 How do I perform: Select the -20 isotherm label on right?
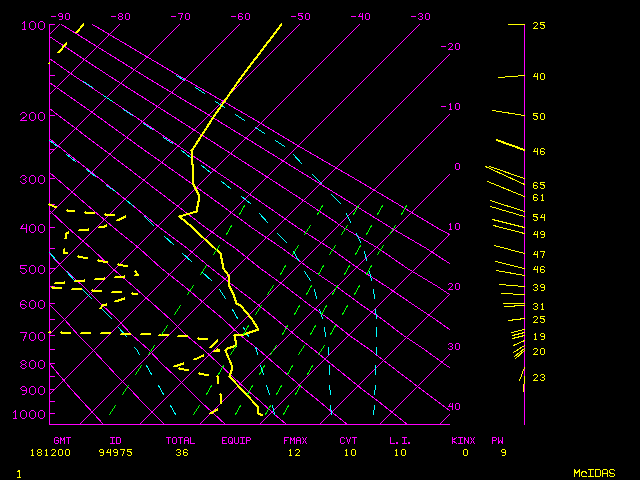(452, 47)
